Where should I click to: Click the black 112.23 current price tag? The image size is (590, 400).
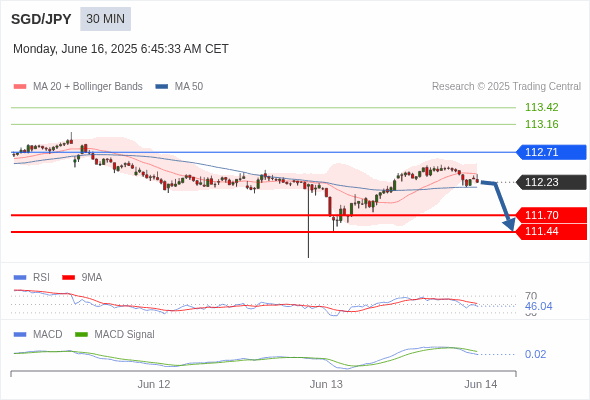coord(551,182)
